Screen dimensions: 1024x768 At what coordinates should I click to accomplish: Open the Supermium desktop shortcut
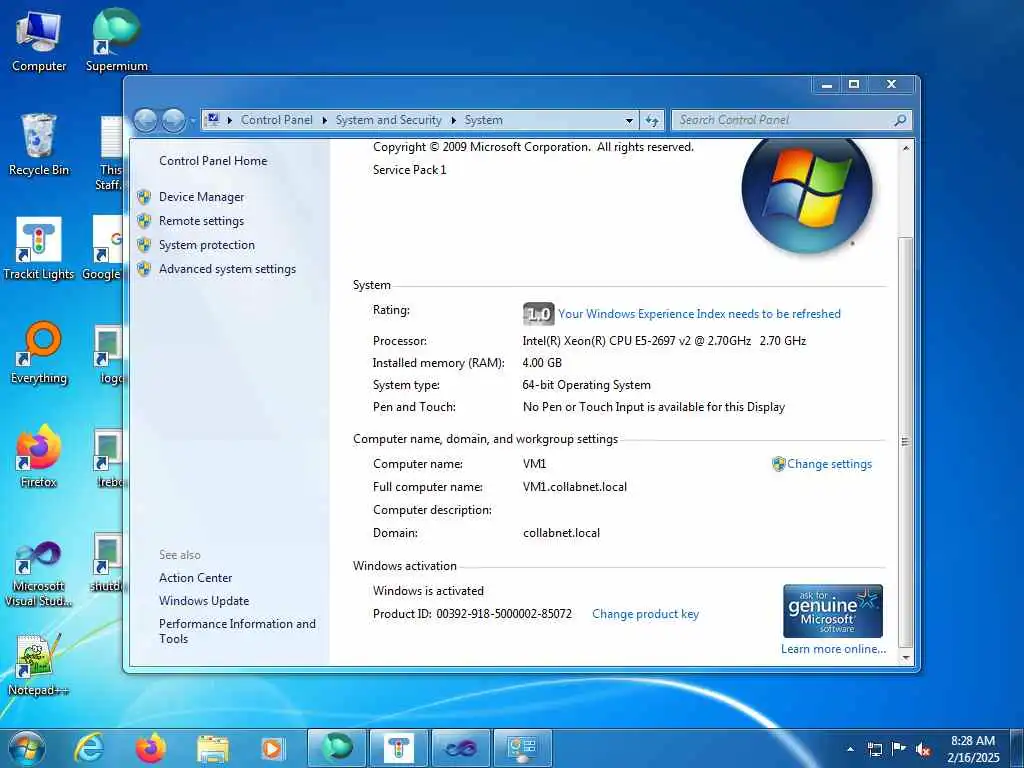pos(116,40)
